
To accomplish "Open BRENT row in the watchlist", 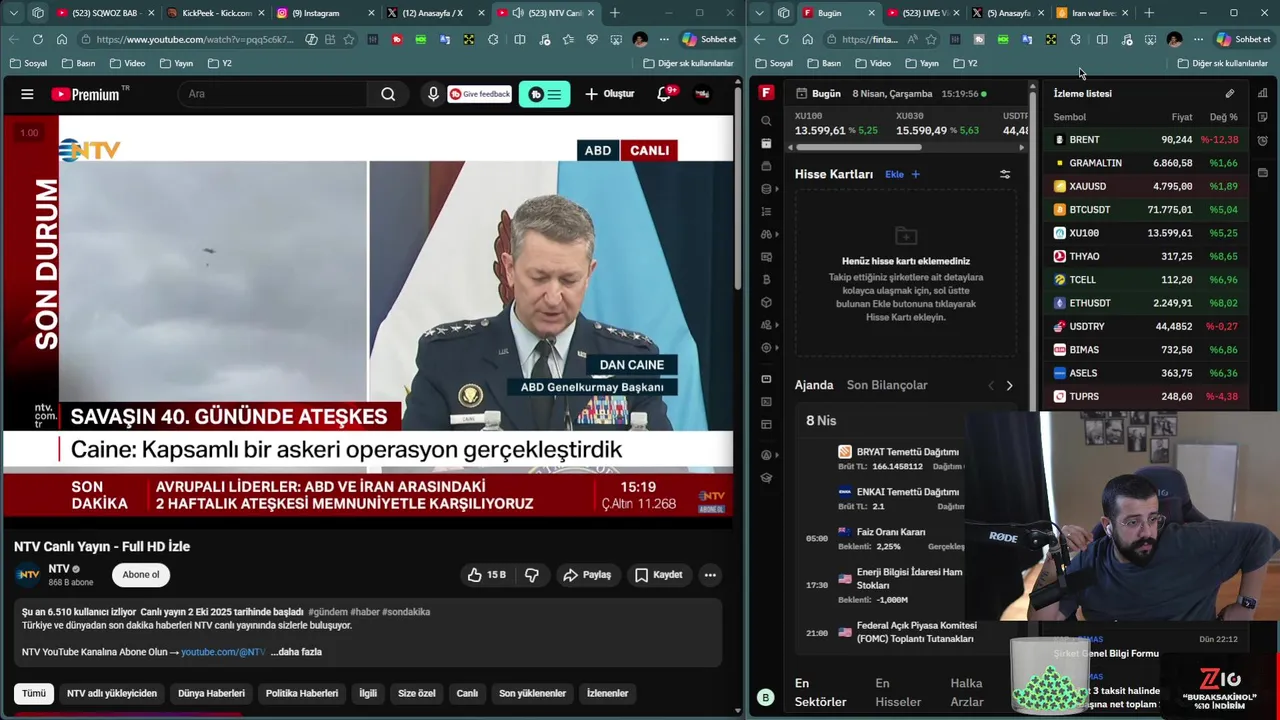I will point(1146,140).
